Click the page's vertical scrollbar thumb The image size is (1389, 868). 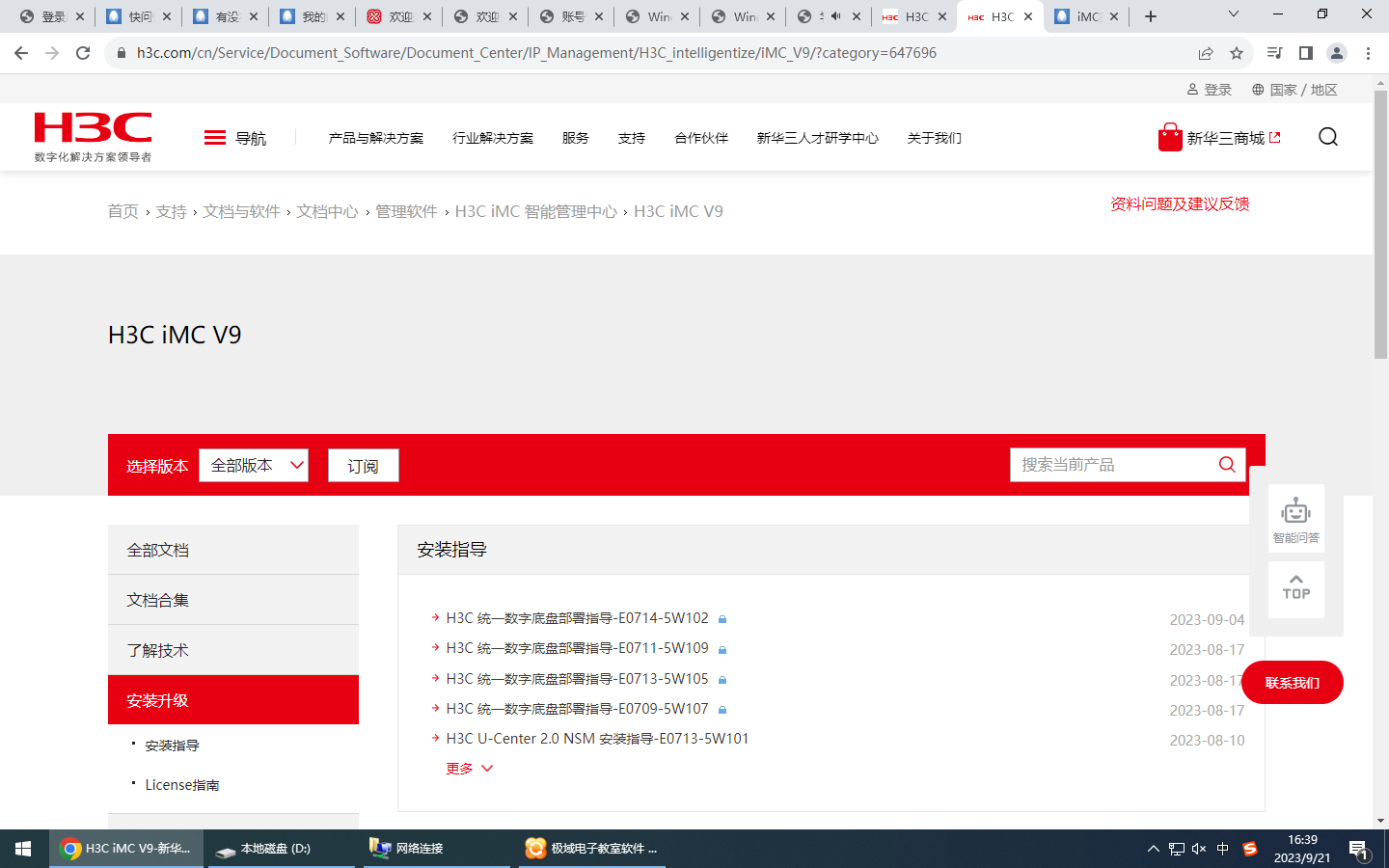point(1380,226)
